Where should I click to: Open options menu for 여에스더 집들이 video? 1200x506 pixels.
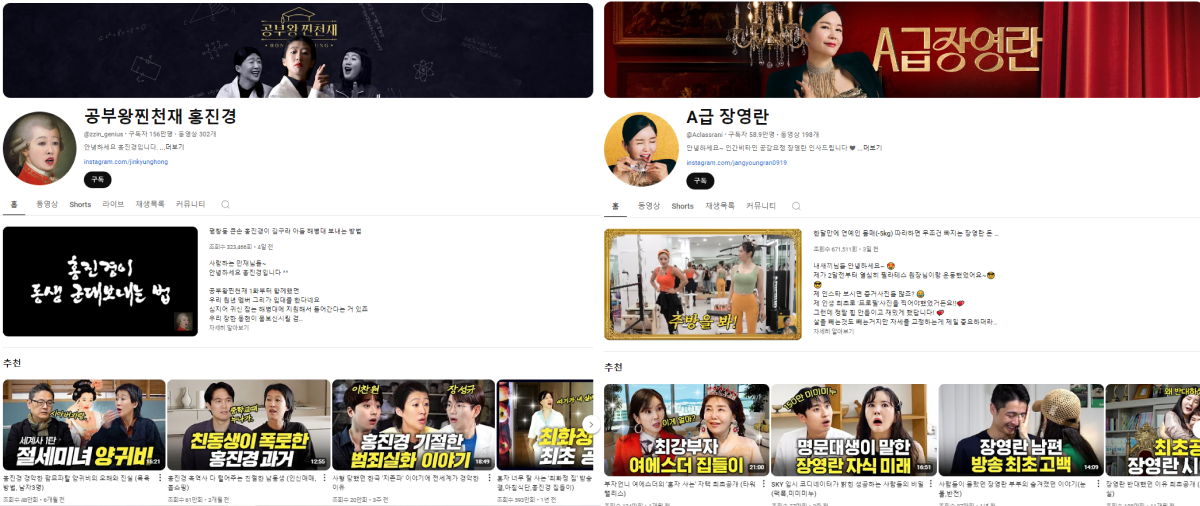pyautogui.click(x=764, y=486)
